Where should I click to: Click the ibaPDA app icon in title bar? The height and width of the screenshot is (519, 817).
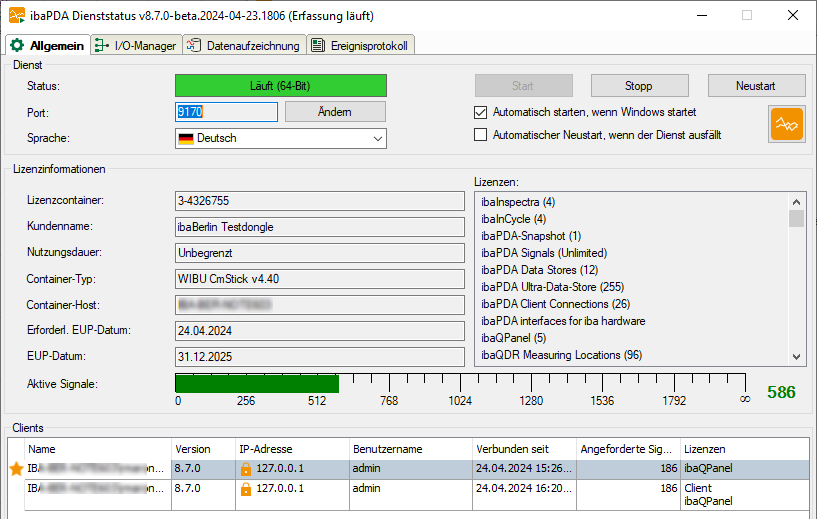click(17, 16)
